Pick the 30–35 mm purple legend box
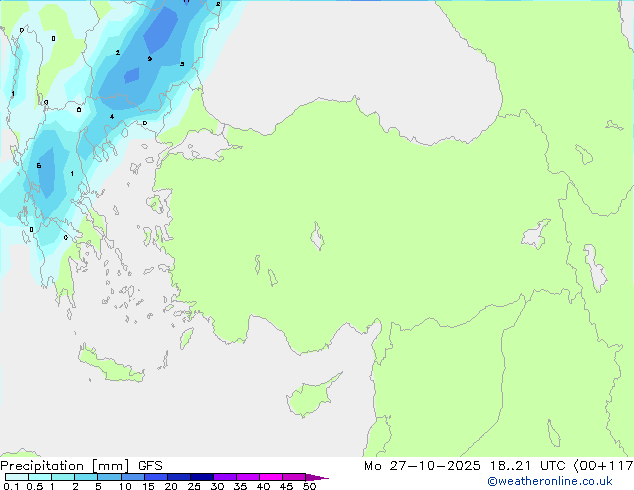Screen dimensions: 634x490 [x=225, y=477]
